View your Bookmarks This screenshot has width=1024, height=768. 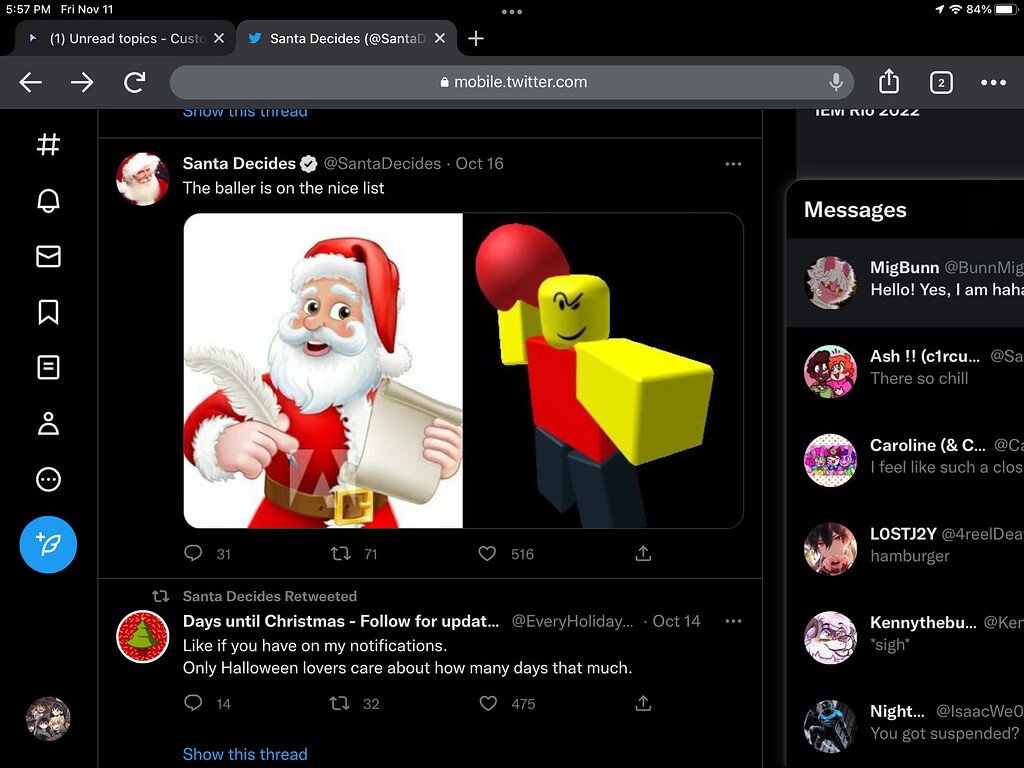click(47, 312)
